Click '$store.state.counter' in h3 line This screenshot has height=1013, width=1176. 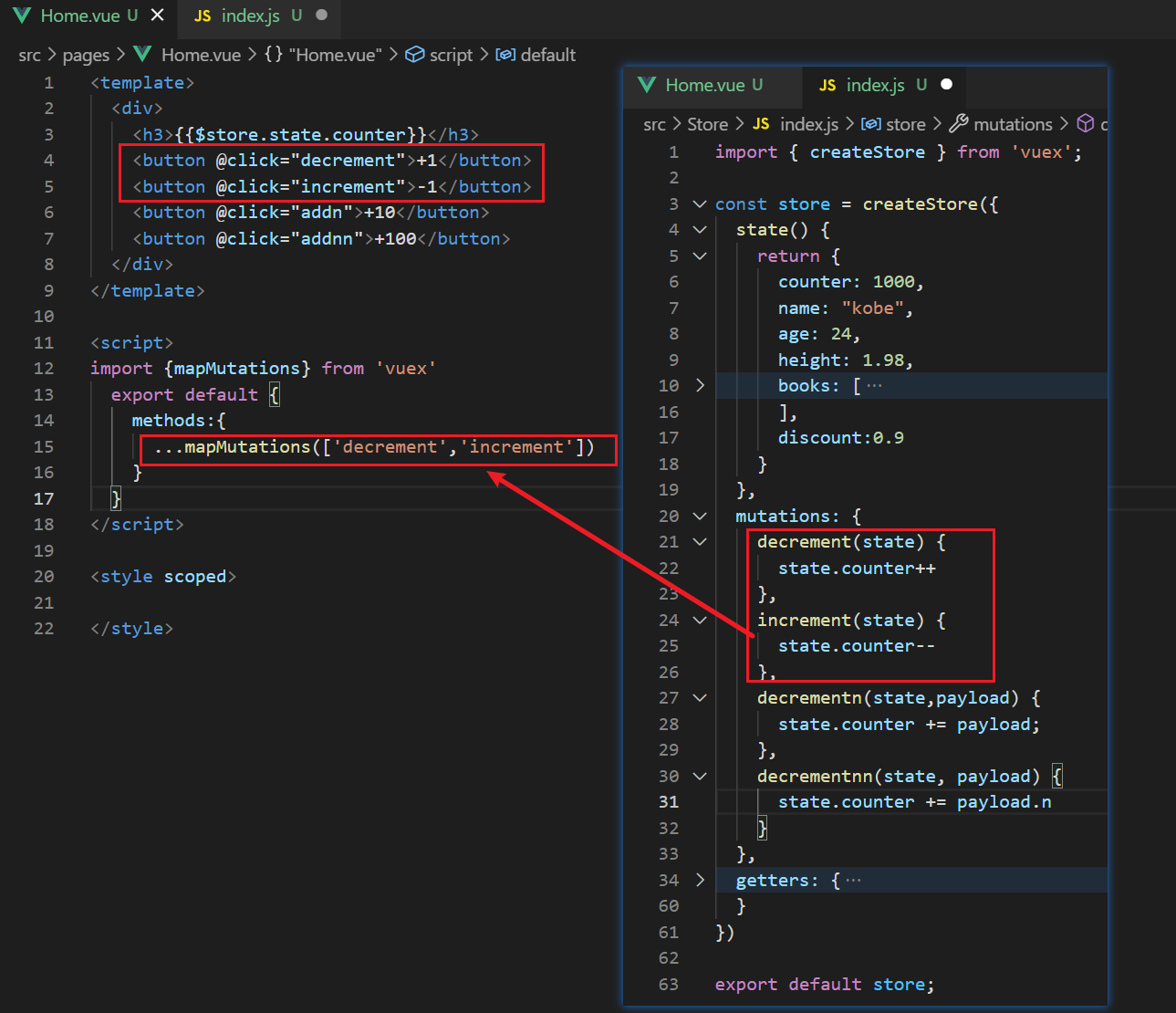tap(300, 135)
